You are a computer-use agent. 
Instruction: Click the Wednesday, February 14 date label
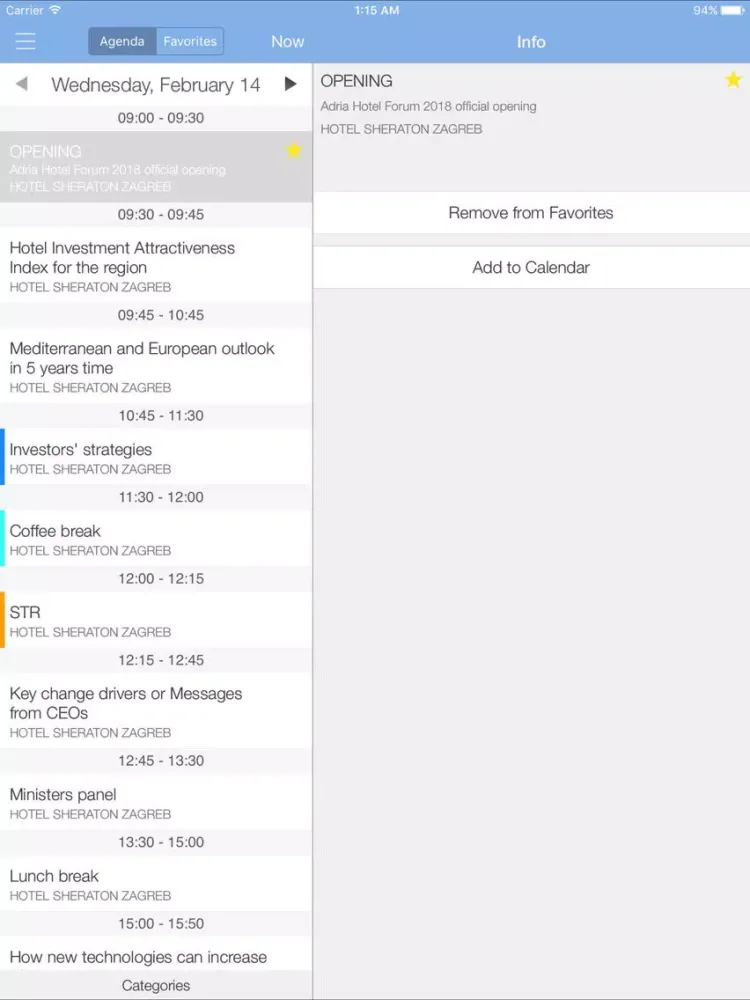pos(156,85)
